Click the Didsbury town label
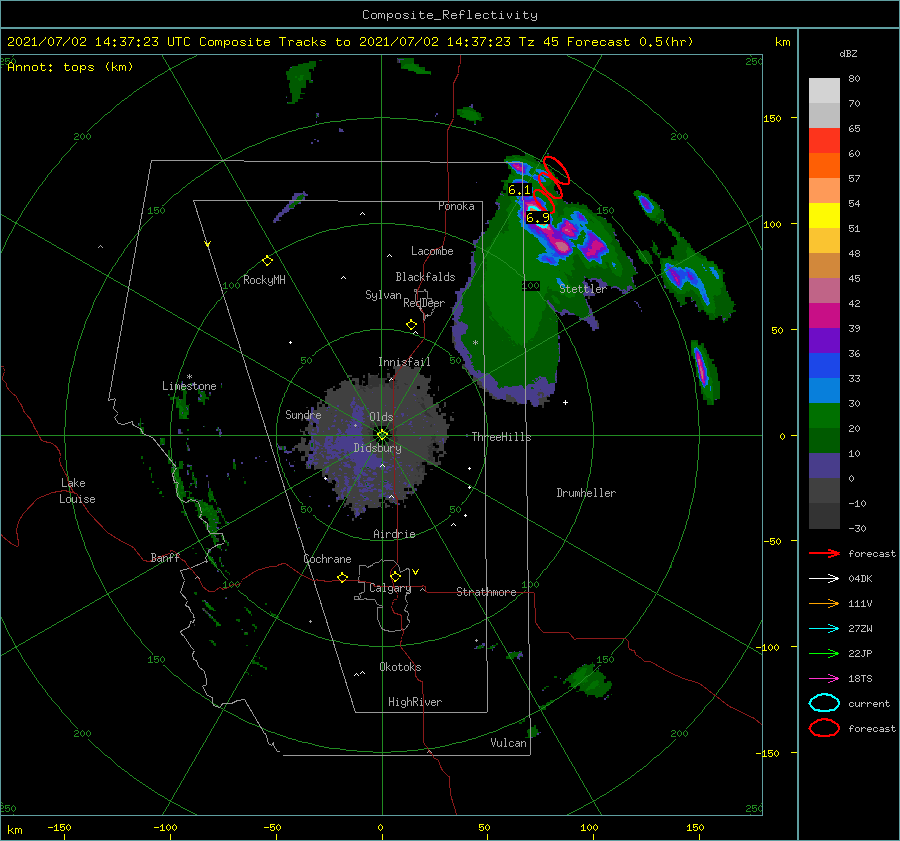Viewport: 900px width, 841px height. tap(377, 448)
